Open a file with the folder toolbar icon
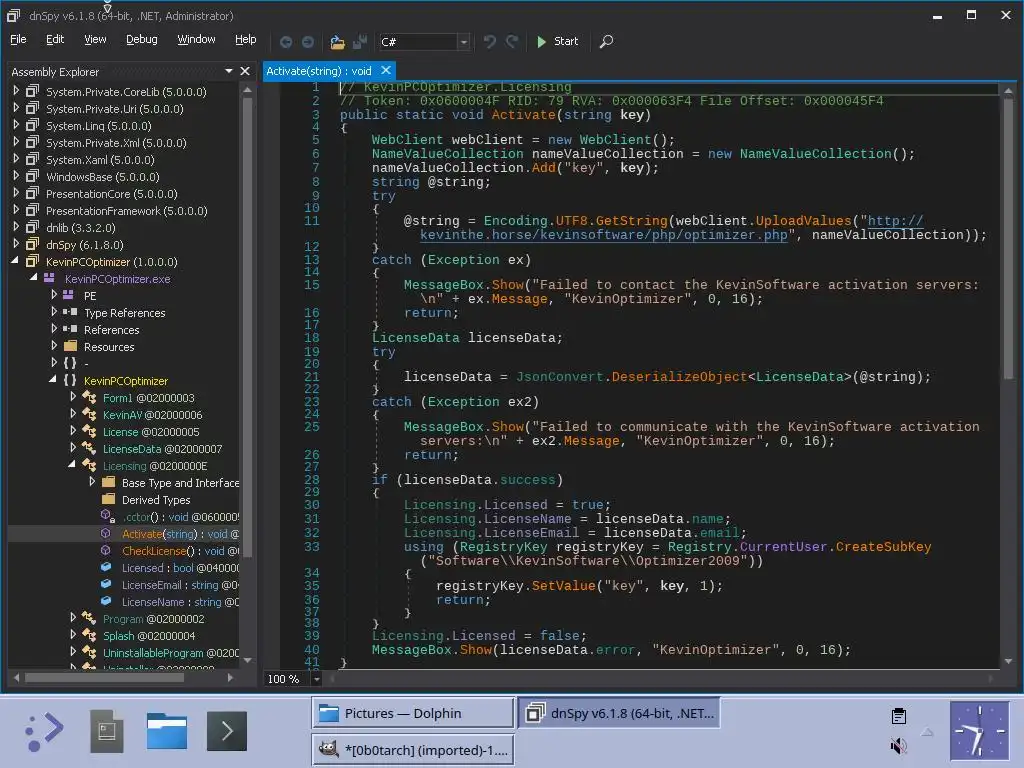 click(x=337, y=42)
